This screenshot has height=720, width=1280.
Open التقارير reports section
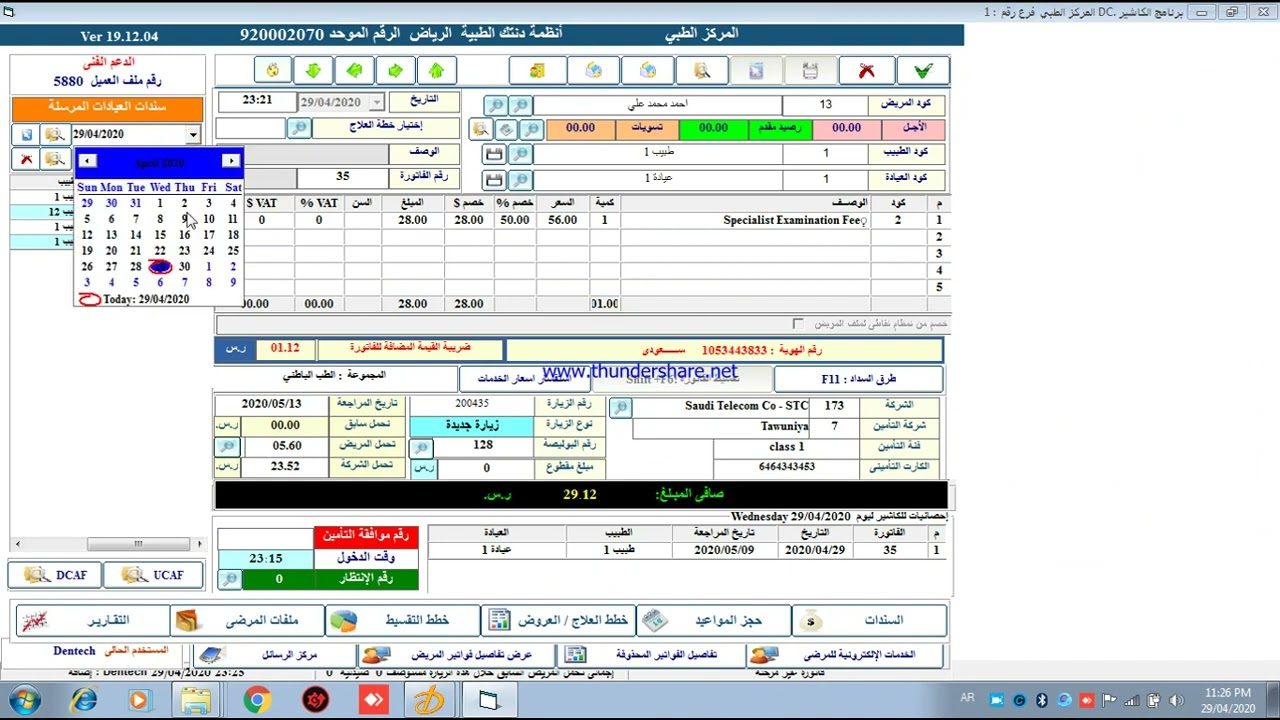[x=92, y=620]
